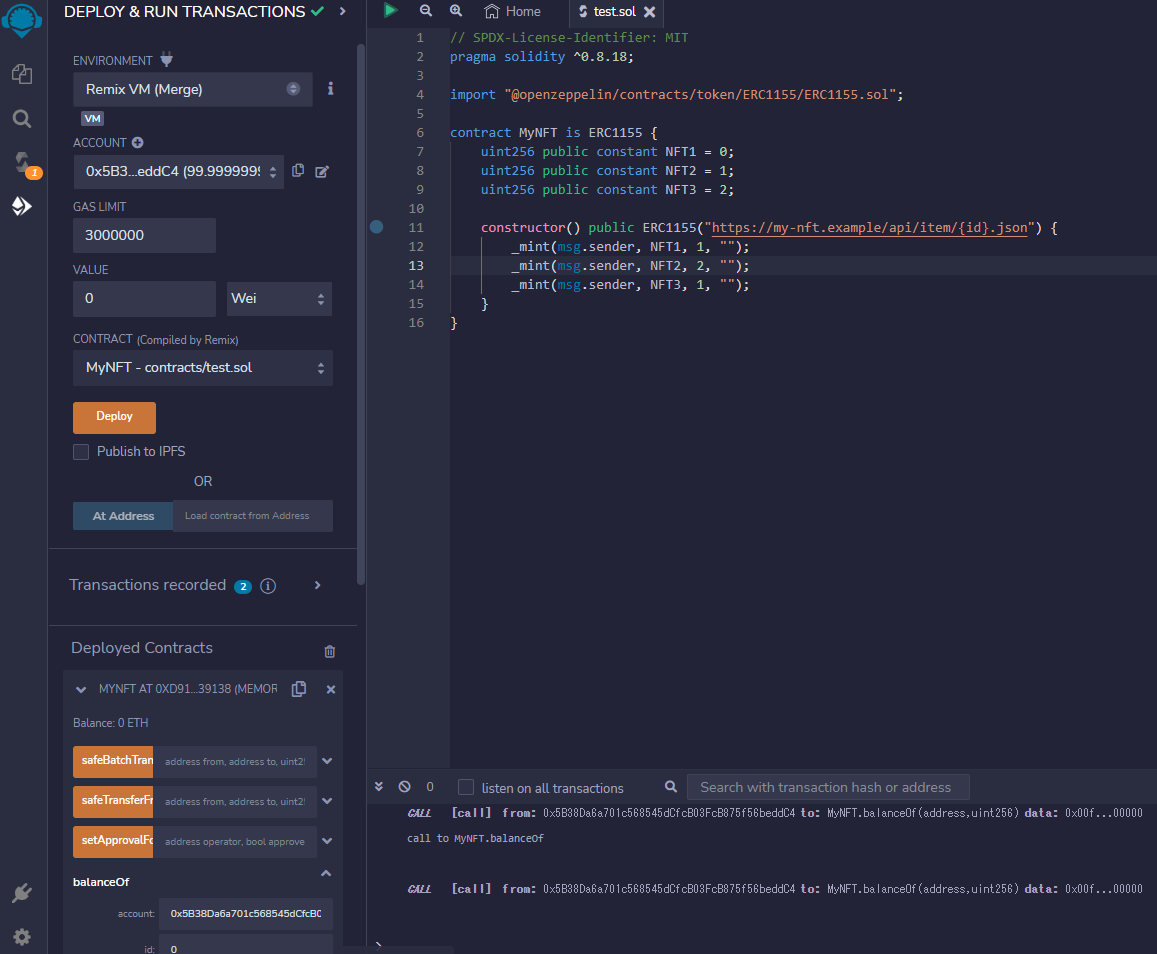Open the Environment dropdown
Screen dimensions: 1157x954
[x=192, y=89]
